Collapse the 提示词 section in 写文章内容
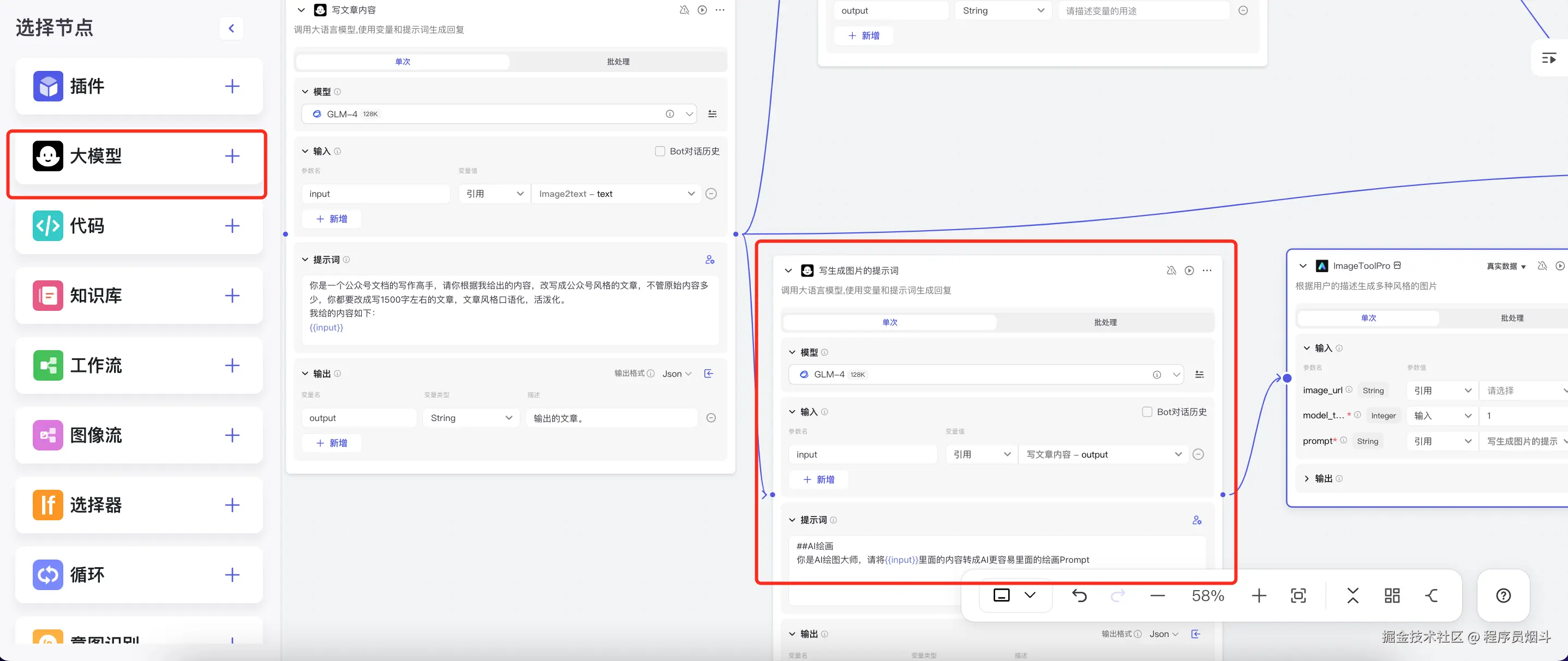The width and height of the screenshot is (1568, 661). pyautogui.click(x=305, y=259)
